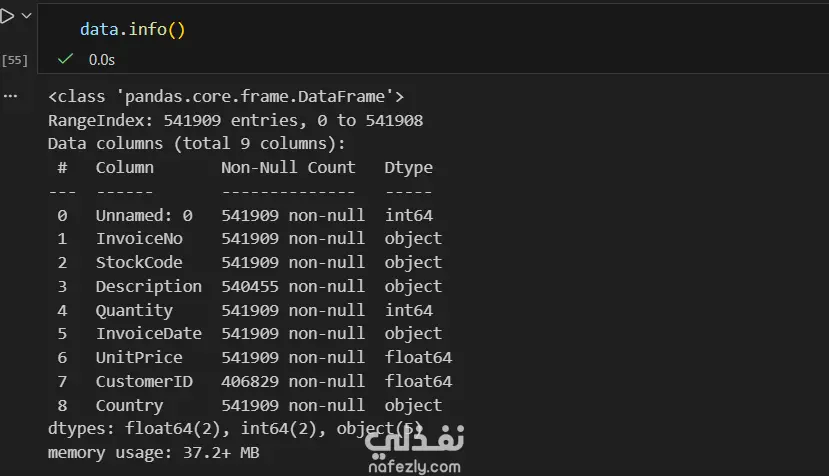Click the memory usage line
829x476 pixels.
[x=154, y=452]
